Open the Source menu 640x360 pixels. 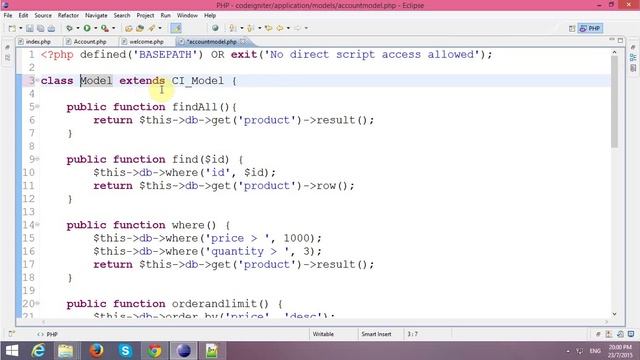pyautogui.click(x=43, y=15)
